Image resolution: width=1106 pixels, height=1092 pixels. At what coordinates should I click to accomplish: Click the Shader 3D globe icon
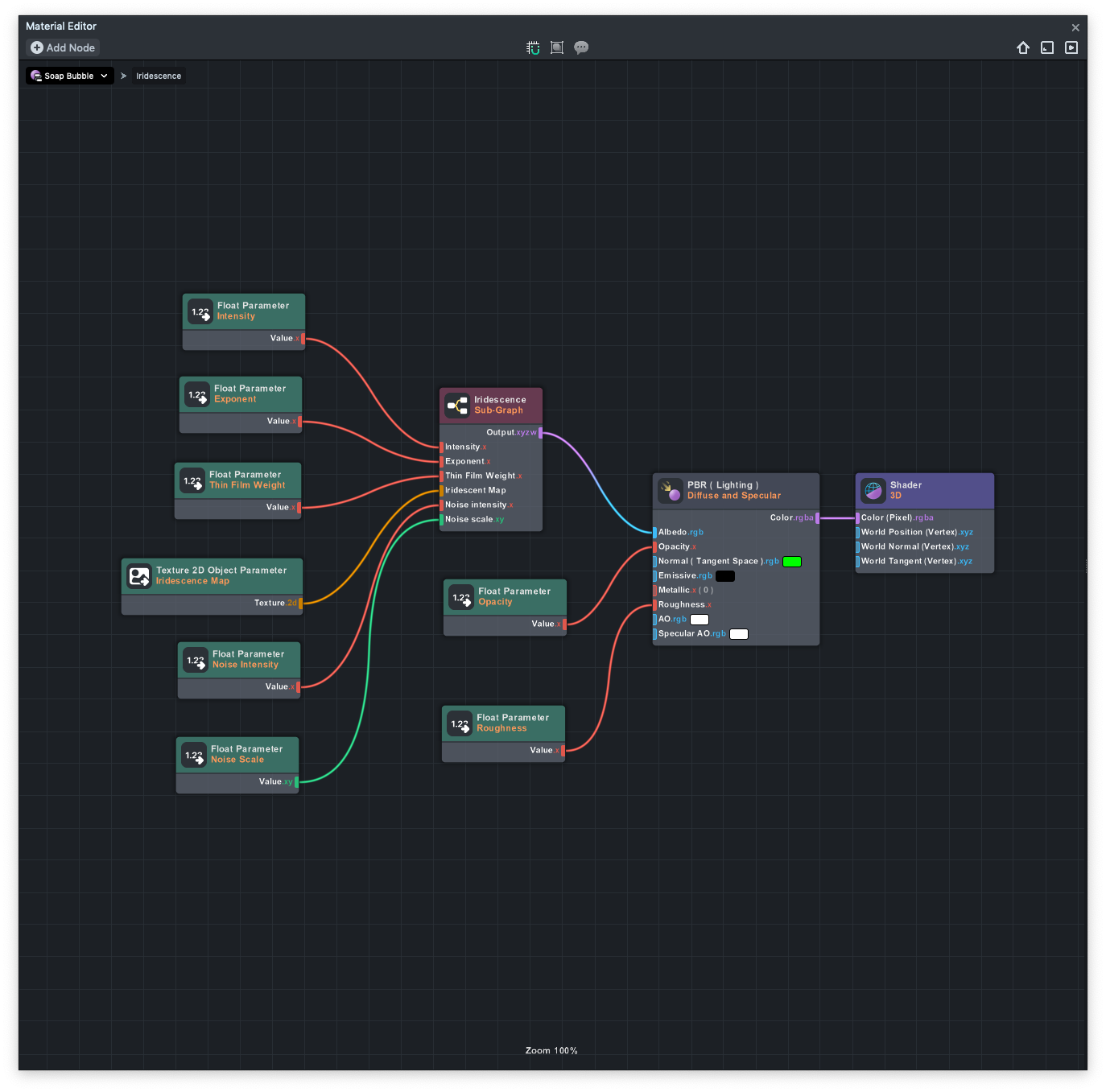coord(873,490)
